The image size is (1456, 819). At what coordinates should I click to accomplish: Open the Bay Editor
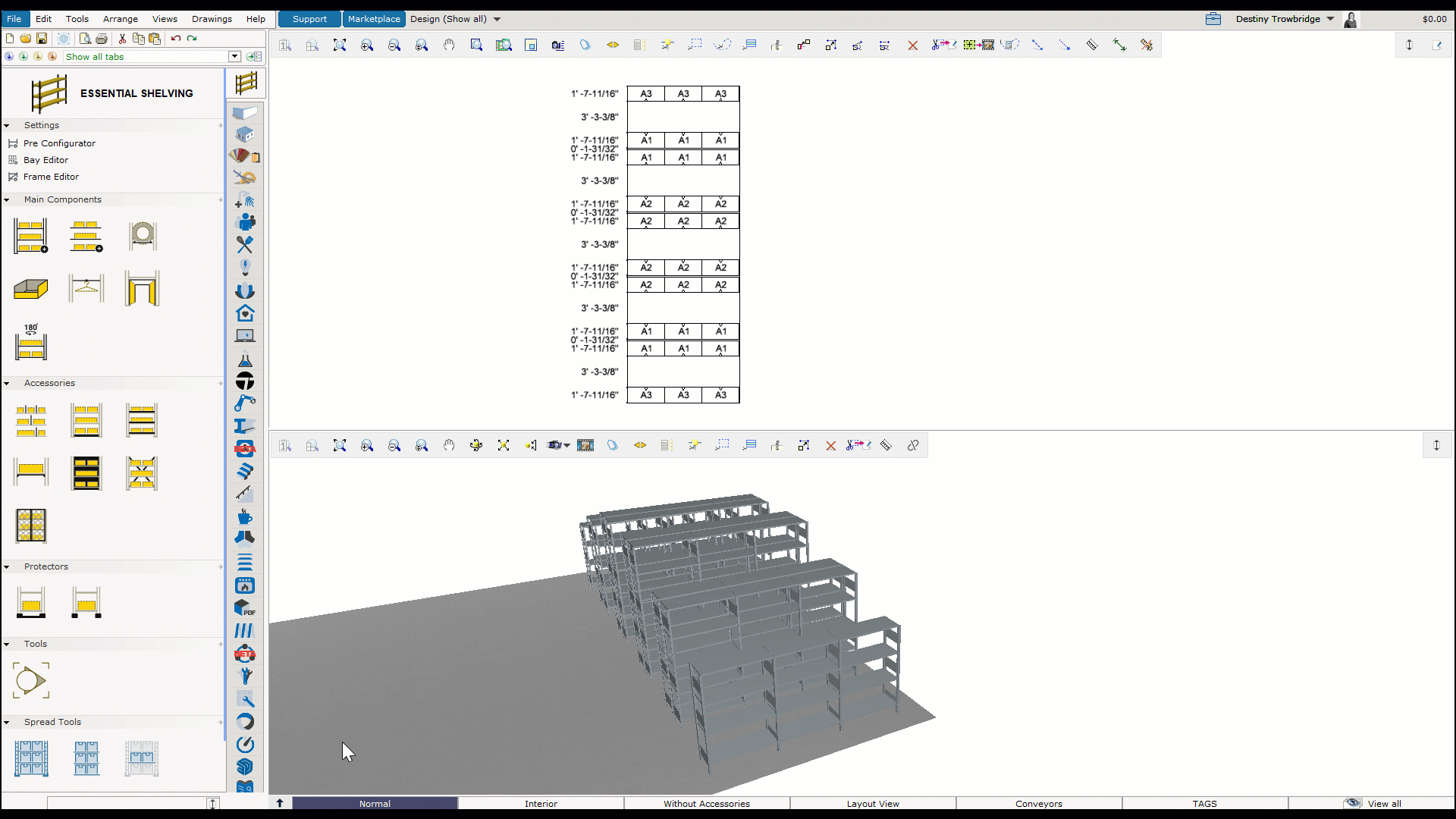tap(45, 160)
